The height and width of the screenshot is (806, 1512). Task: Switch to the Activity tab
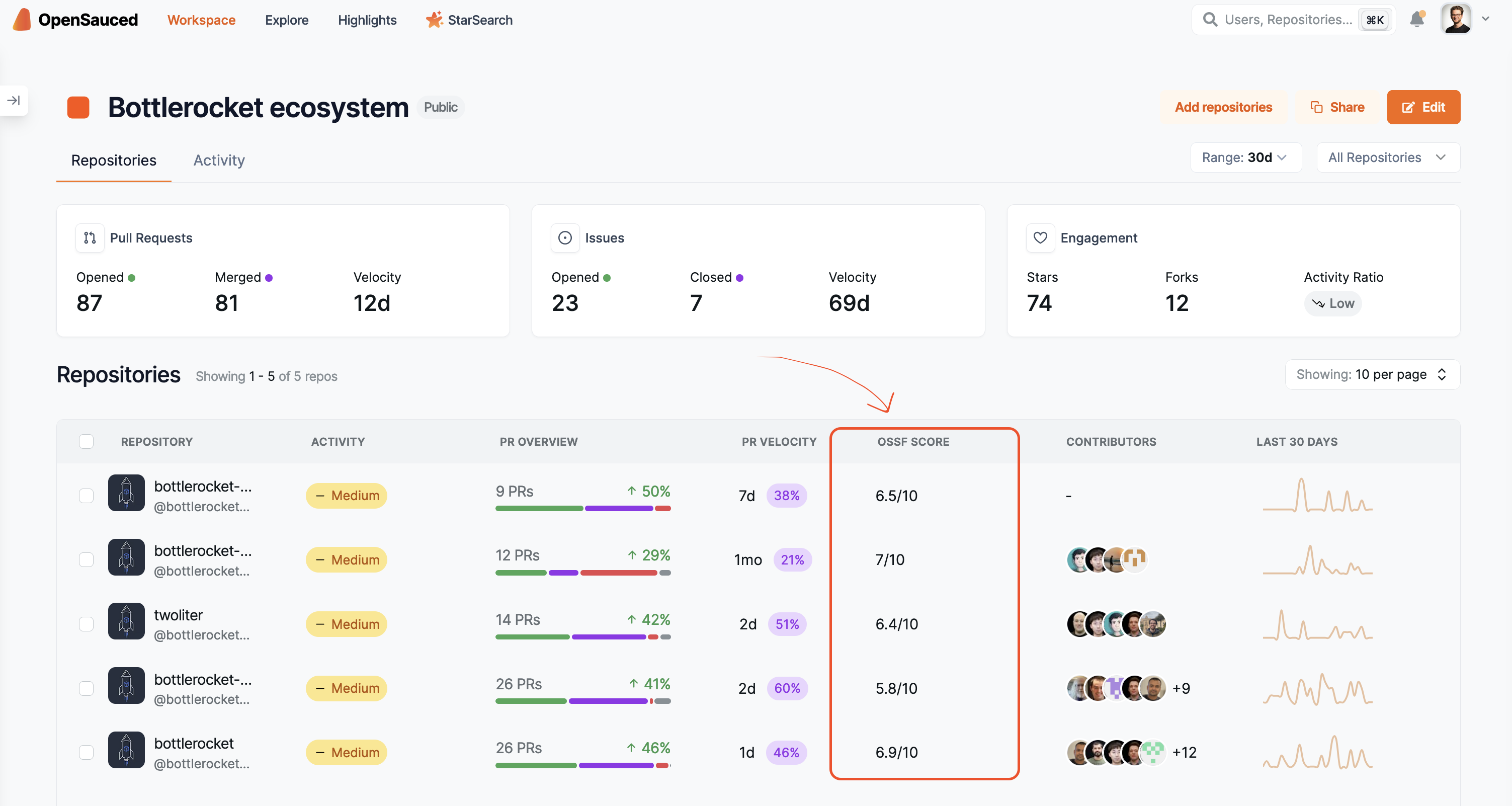point(219,160)
